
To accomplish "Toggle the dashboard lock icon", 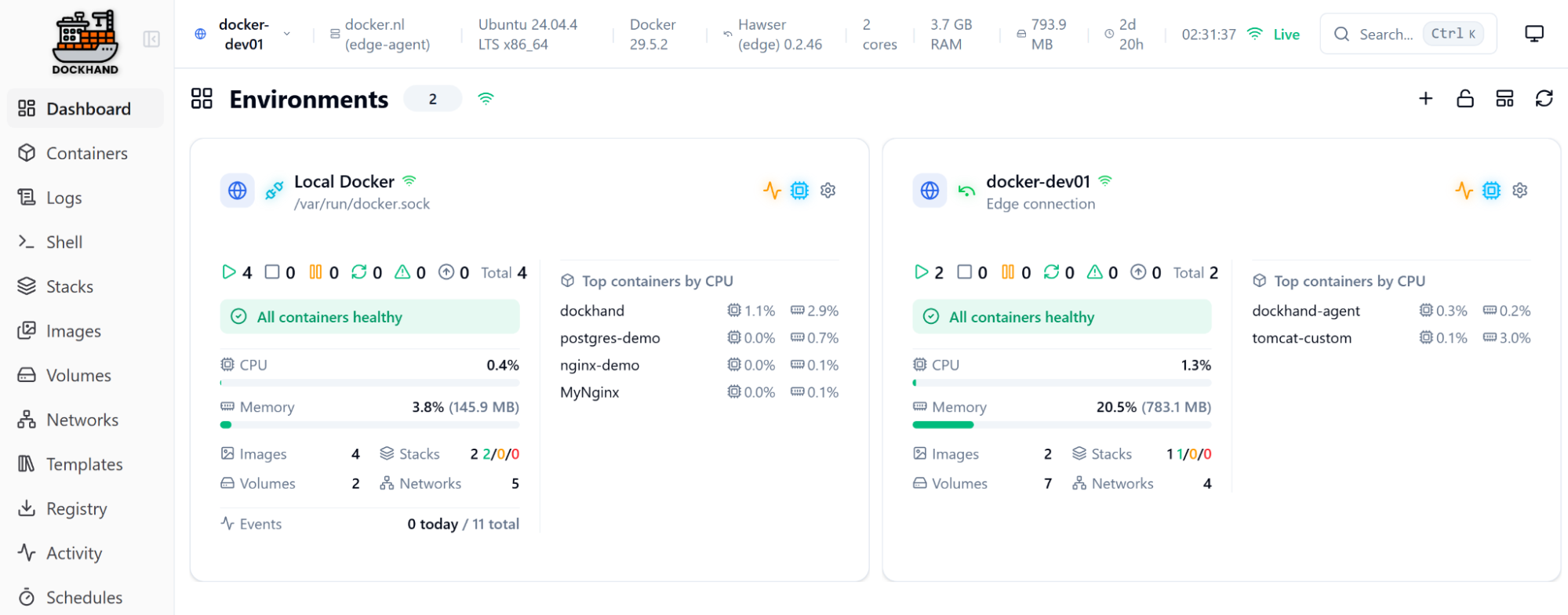I will pyautogui.click(x=1465, y=99).
